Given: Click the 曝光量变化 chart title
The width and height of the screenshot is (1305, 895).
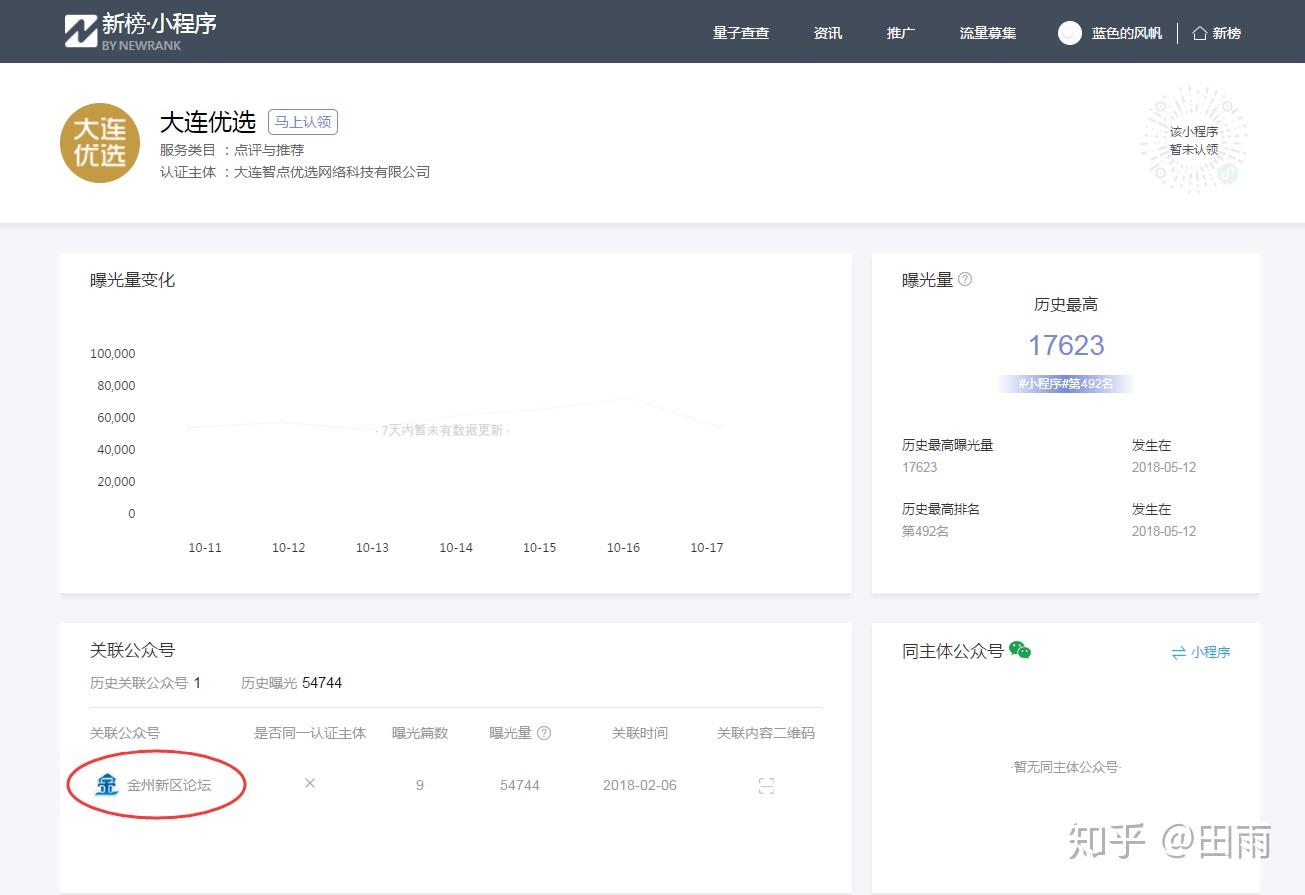Looking at the screenshot, I should (133, 280).
